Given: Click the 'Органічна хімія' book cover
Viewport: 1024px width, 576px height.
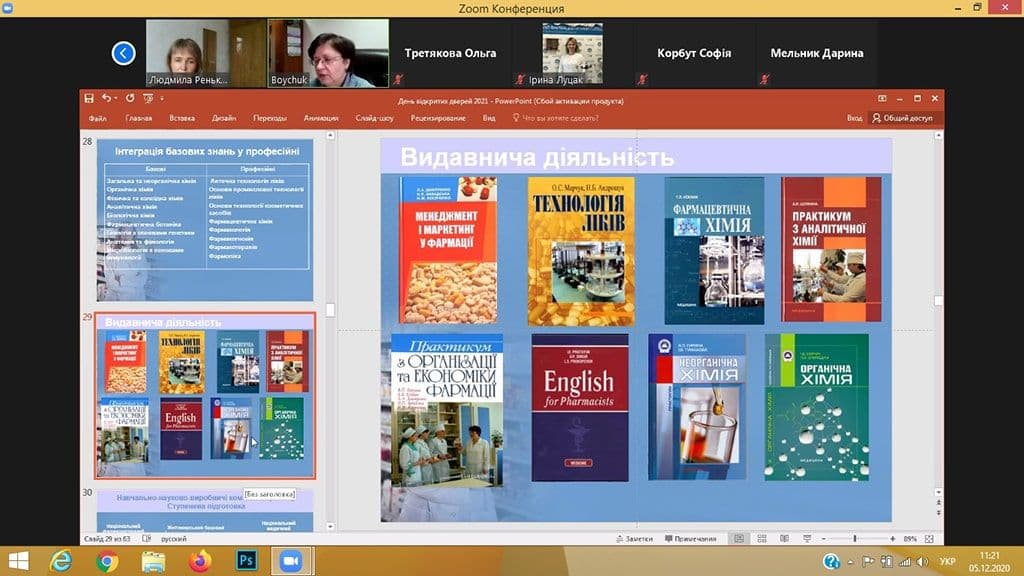Looking at the screenshot, I should (x=816, y=408).
